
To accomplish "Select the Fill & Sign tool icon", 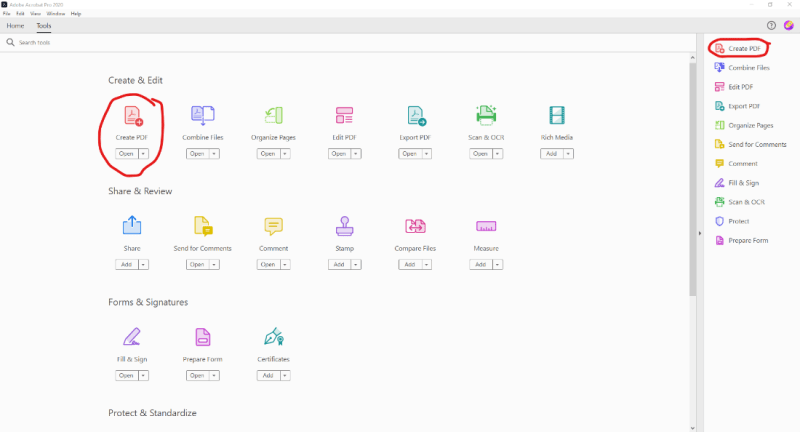I will coord(132,337).
